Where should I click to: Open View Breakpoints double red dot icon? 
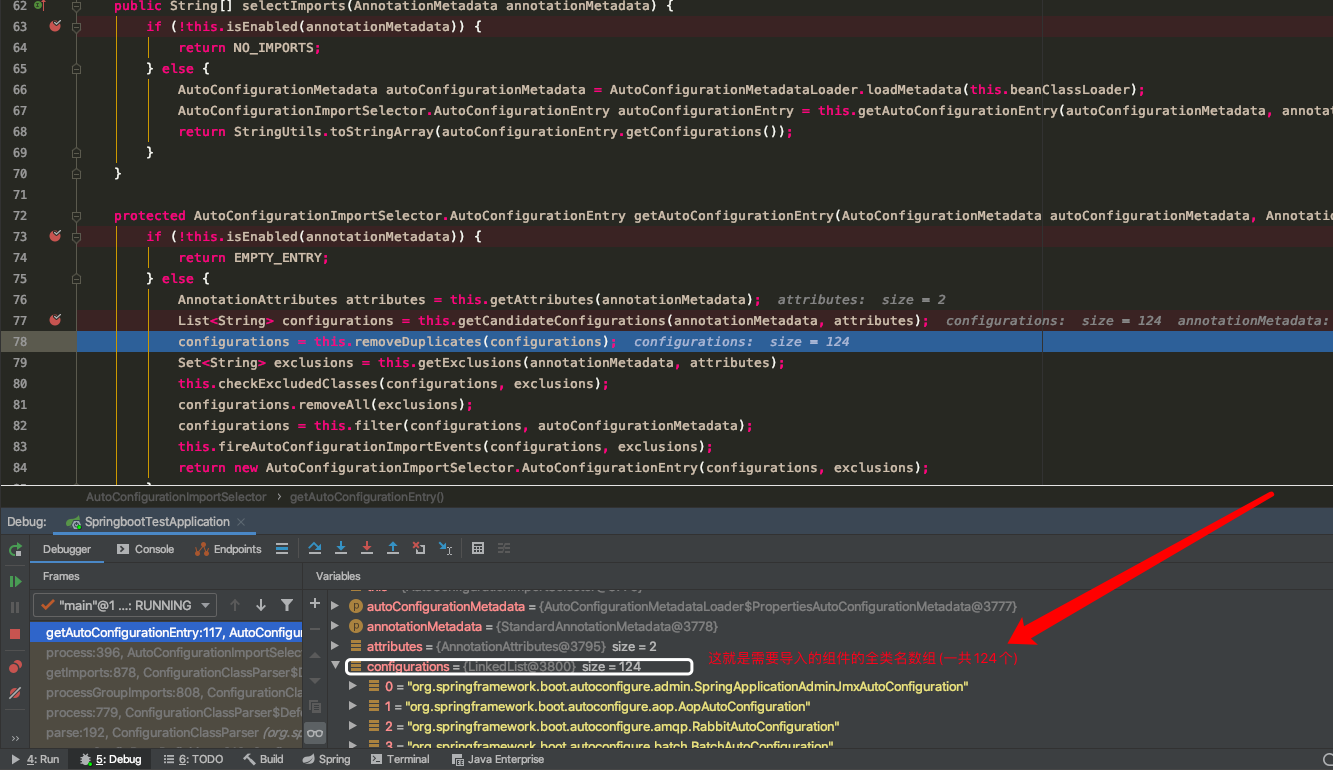pos(15,666)
